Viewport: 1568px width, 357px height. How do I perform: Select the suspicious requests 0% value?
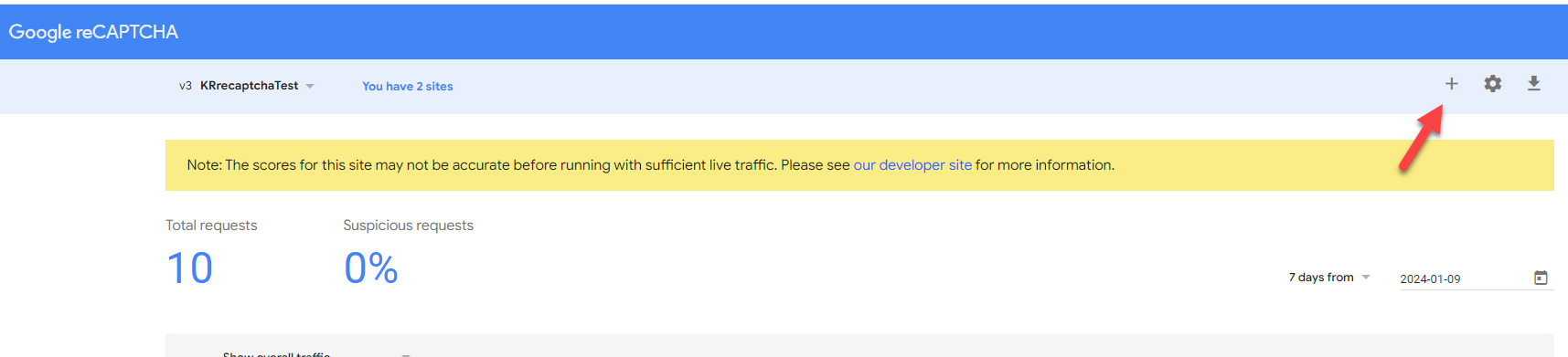click(x=371, y=268)
